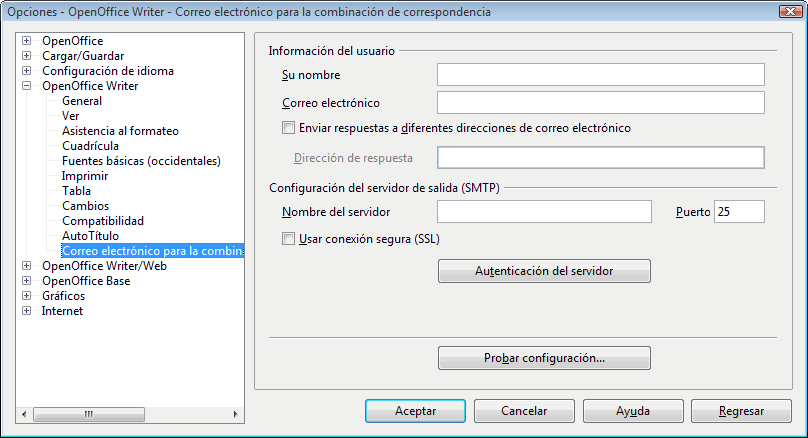Expand the Cargar/Guardar node
The image size is (808, 438).
(27, 56)
